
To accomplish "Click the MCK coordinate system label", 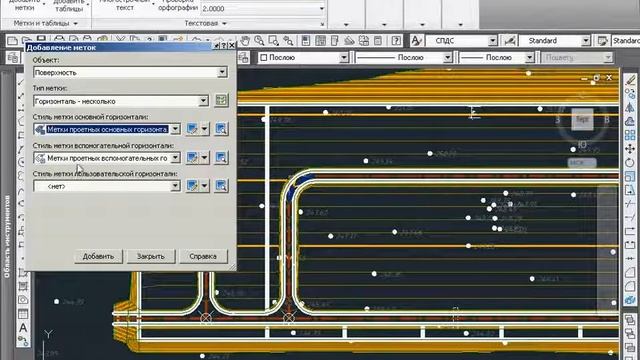I will (x=582, y=162).
